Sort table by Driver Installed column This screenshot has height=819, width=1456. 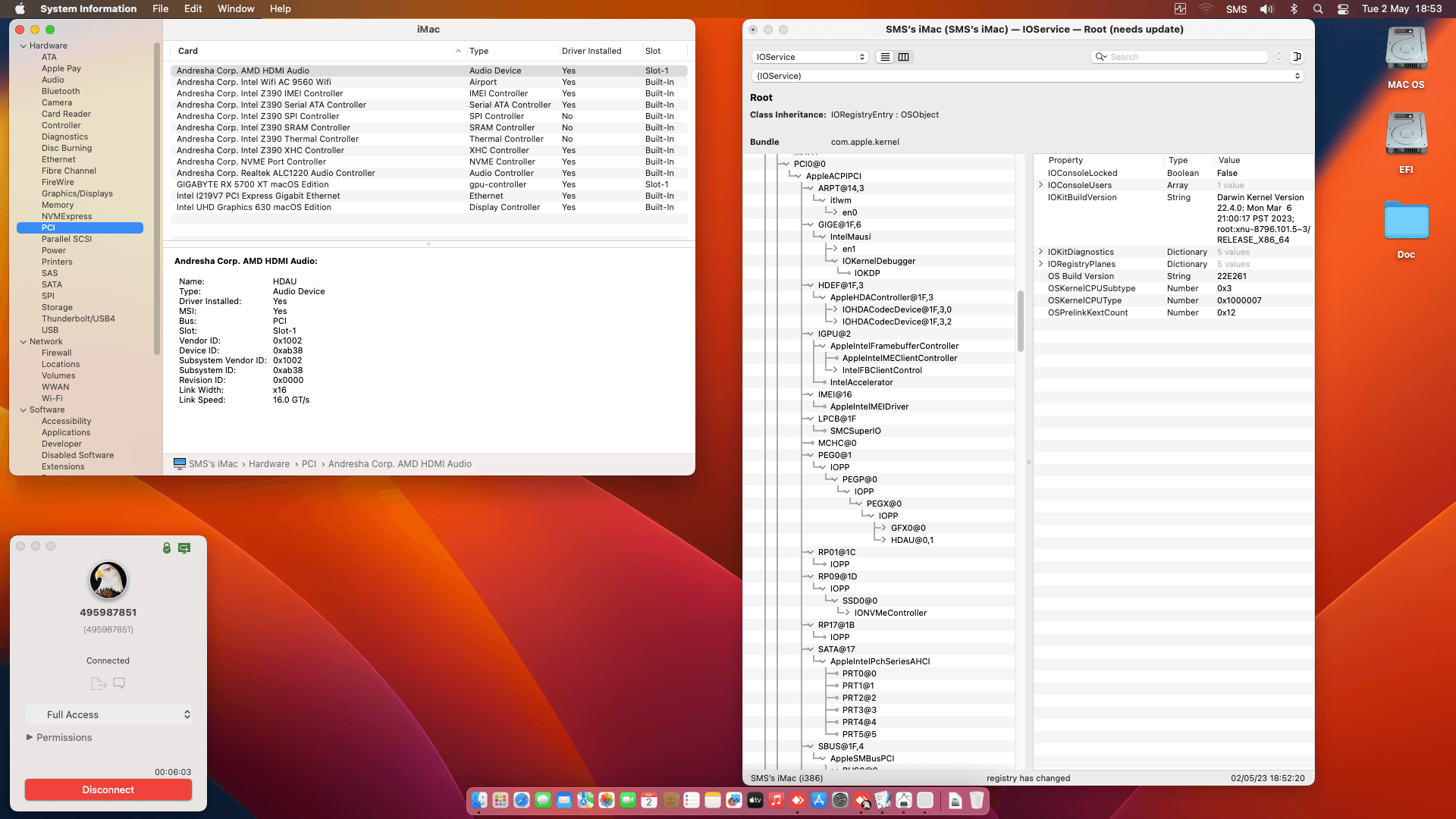point(600,51)
